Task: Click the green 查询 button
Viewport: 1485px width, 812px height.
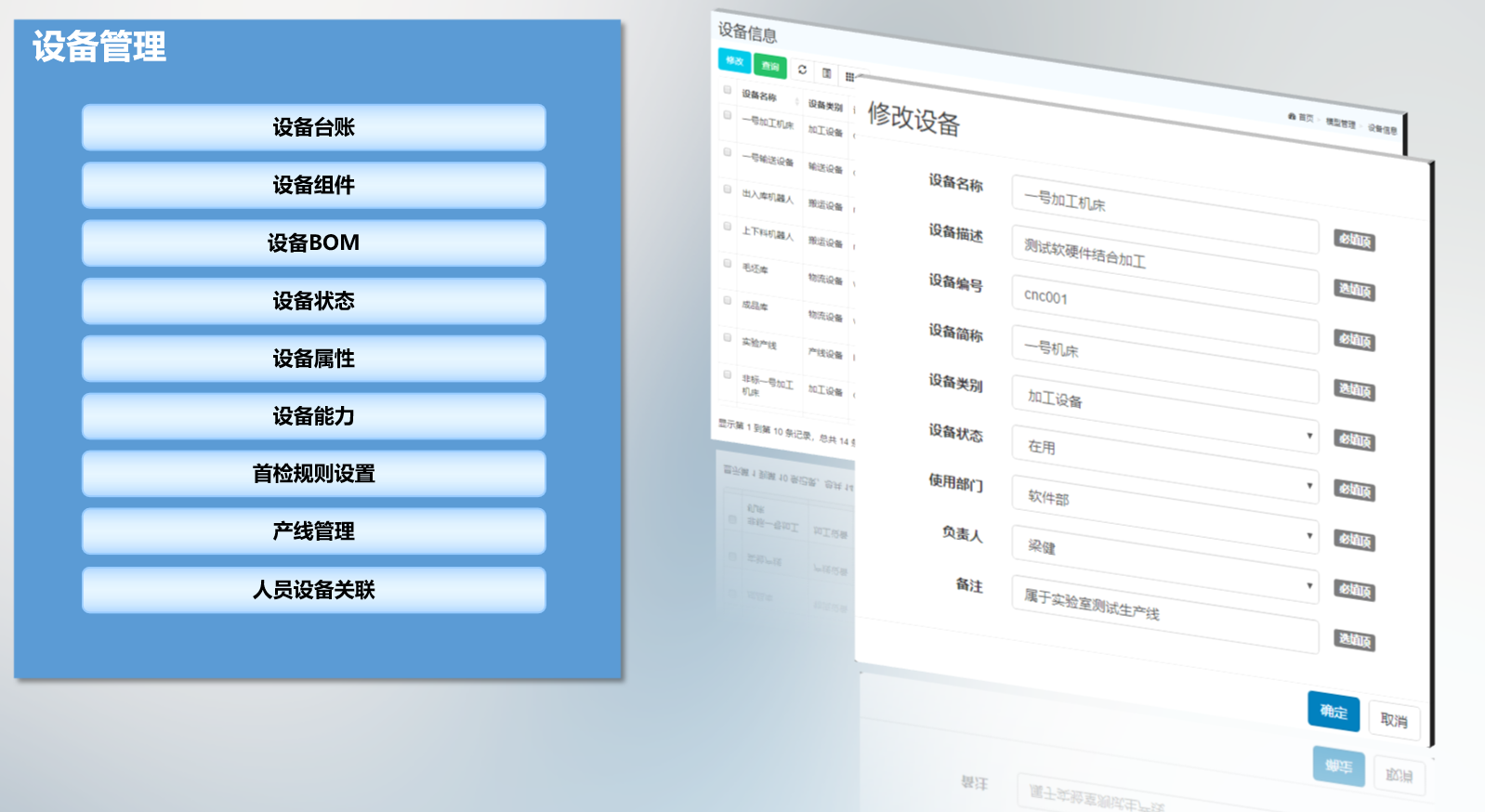Action: [x=770, y=66]
